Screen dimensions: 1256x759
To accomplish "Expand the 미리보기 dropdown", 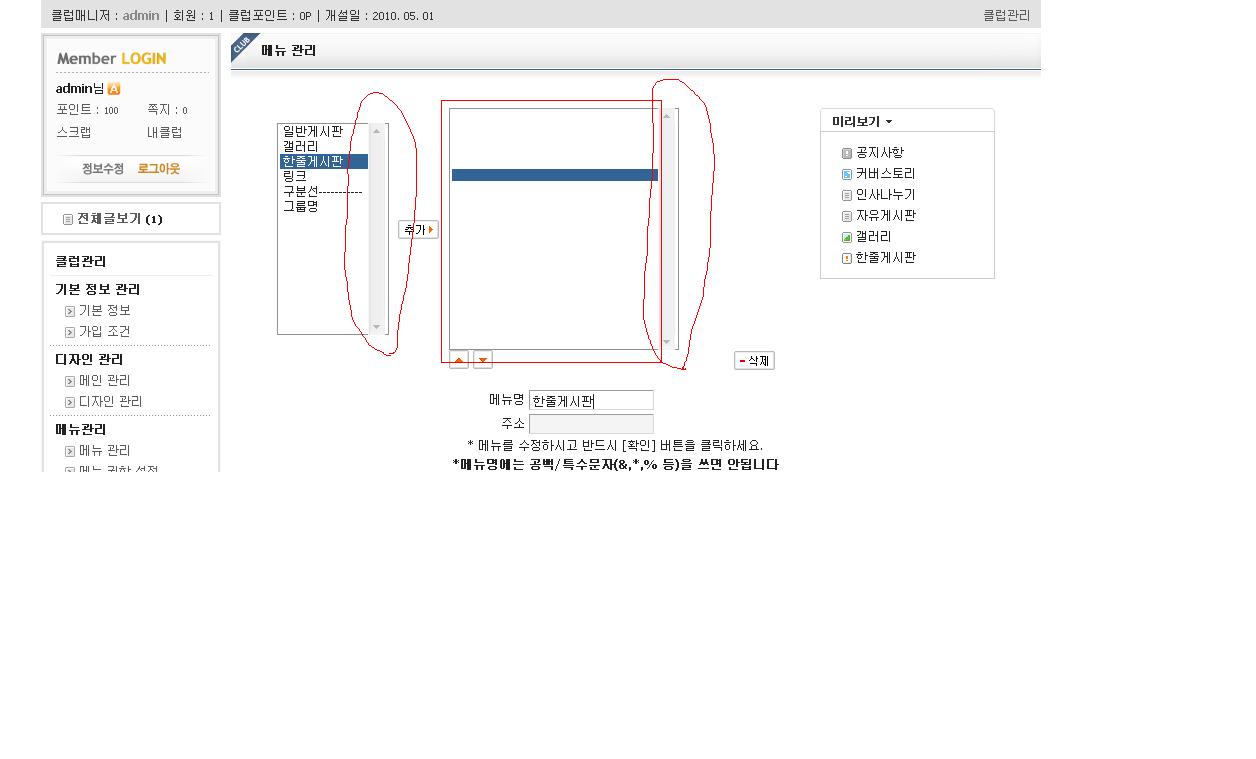I will (x=862, y=121).
